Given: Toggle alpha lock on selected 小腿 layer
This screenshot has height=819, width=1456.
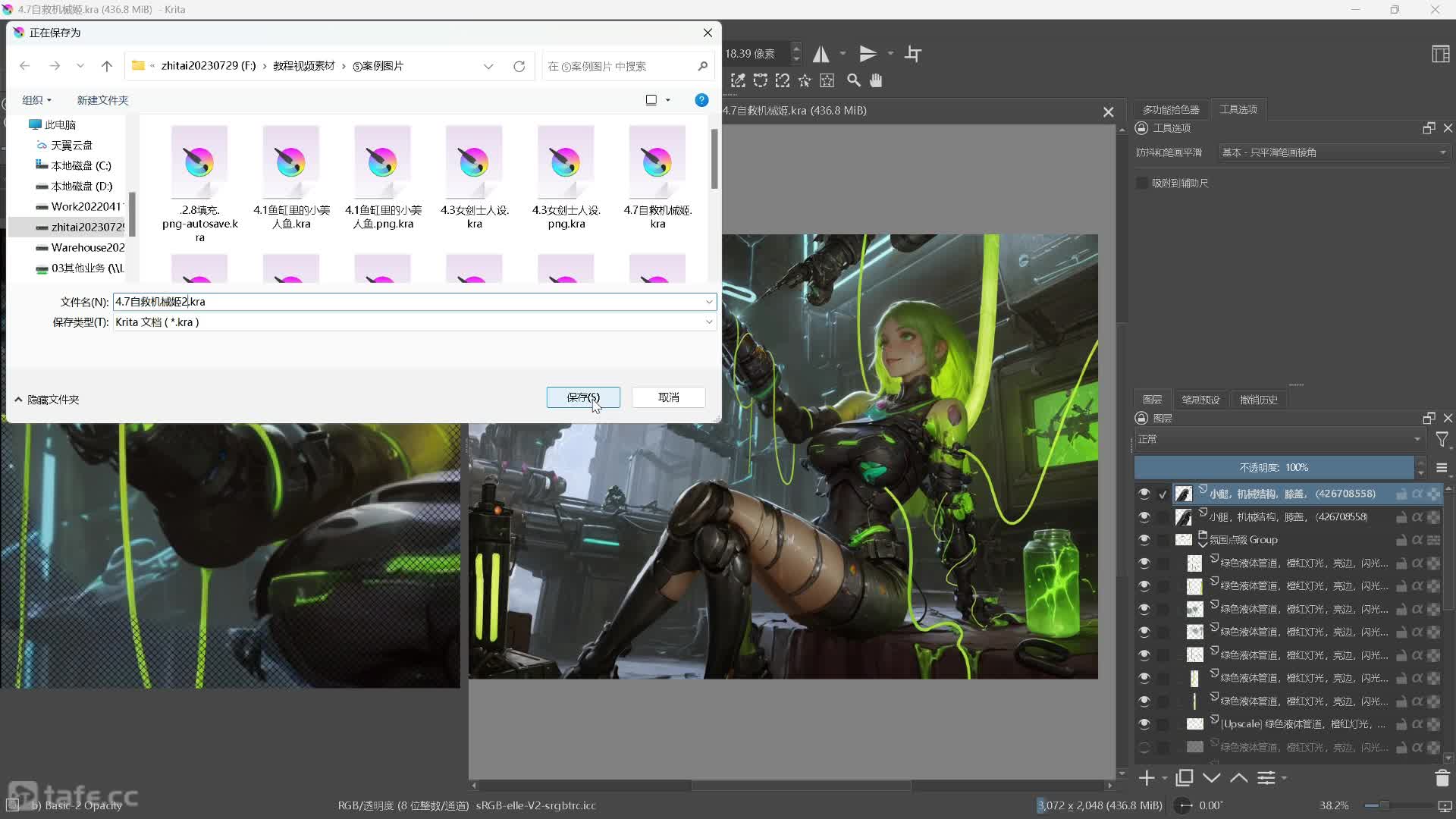Looking at the screenshot, I should coord(1433,494).
